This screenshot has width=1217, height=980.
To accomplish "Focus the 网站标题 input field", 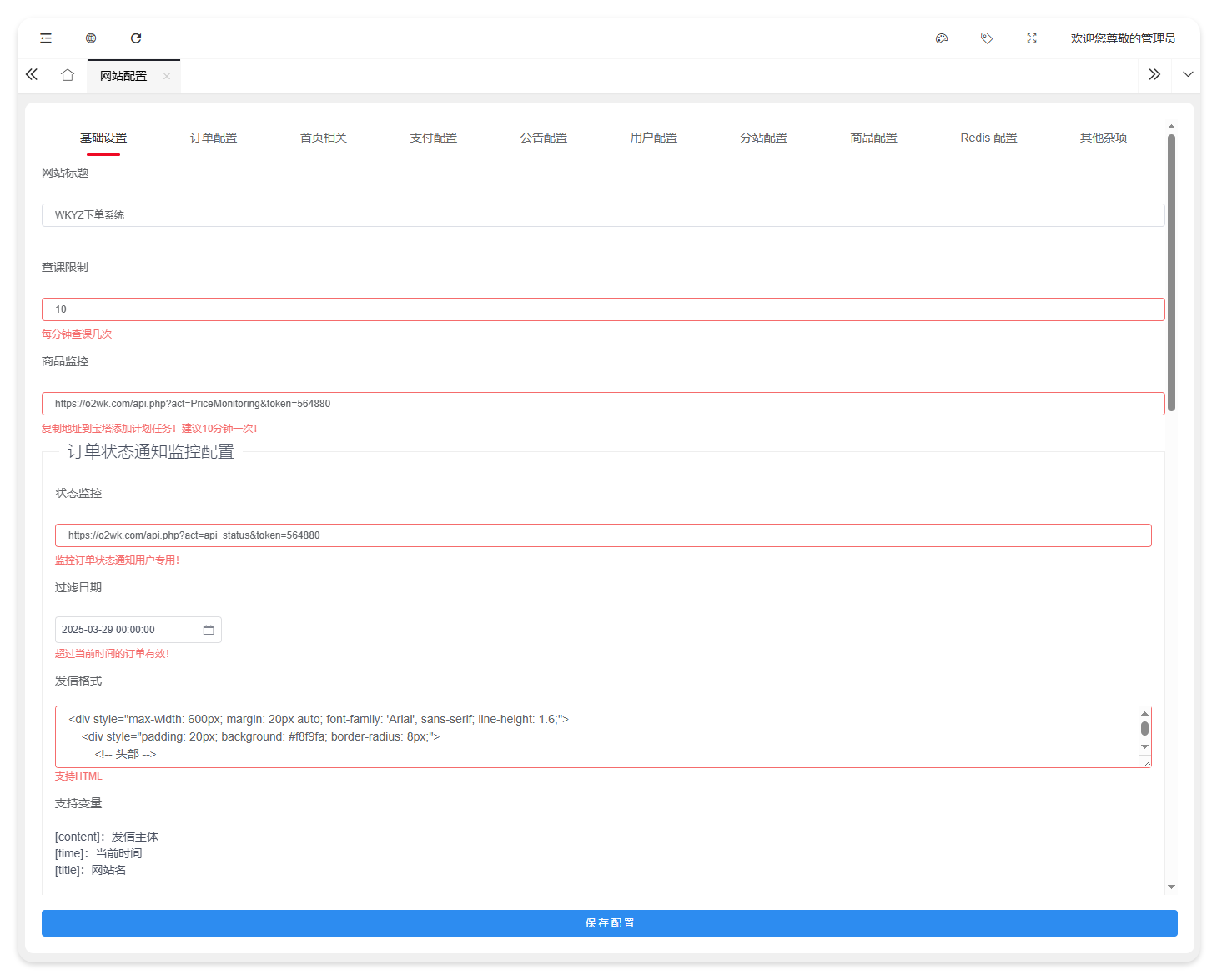I will point(603,215).
